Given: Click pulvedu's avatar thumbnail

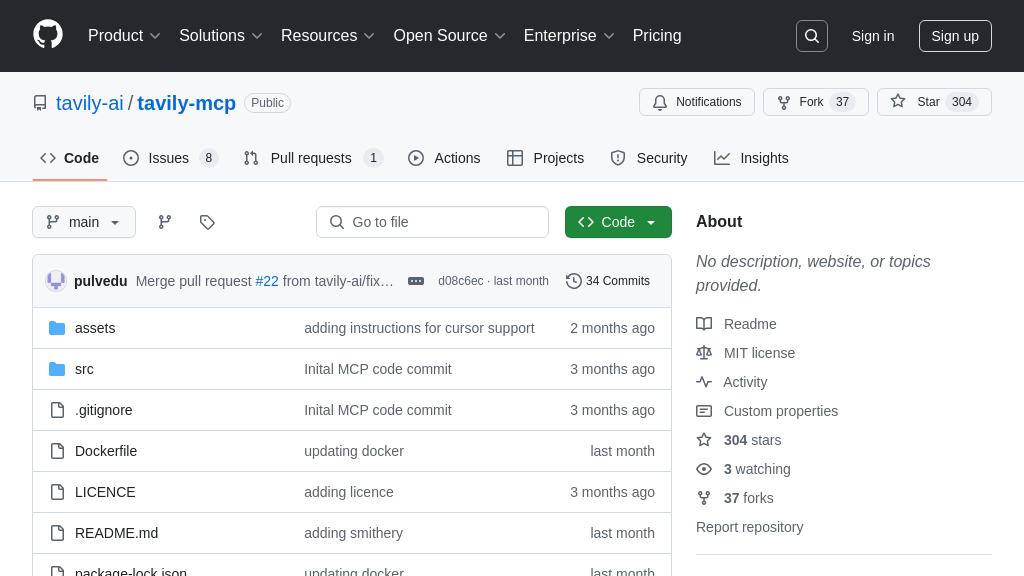Looking at the screenshot, I should point(56,281).
